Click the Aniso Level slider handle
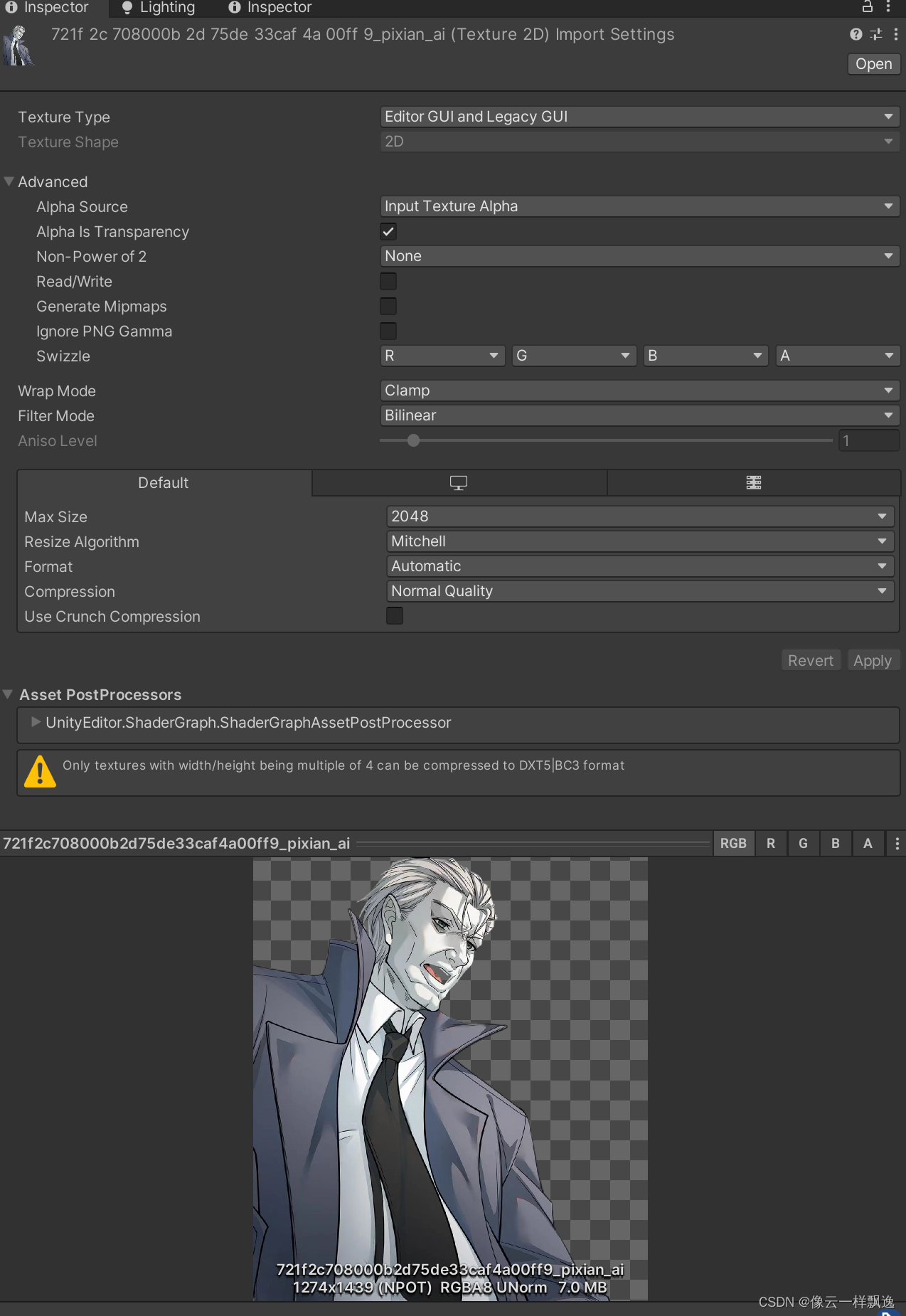This screenshot has height=1316, width=906. tap(413, 440)
